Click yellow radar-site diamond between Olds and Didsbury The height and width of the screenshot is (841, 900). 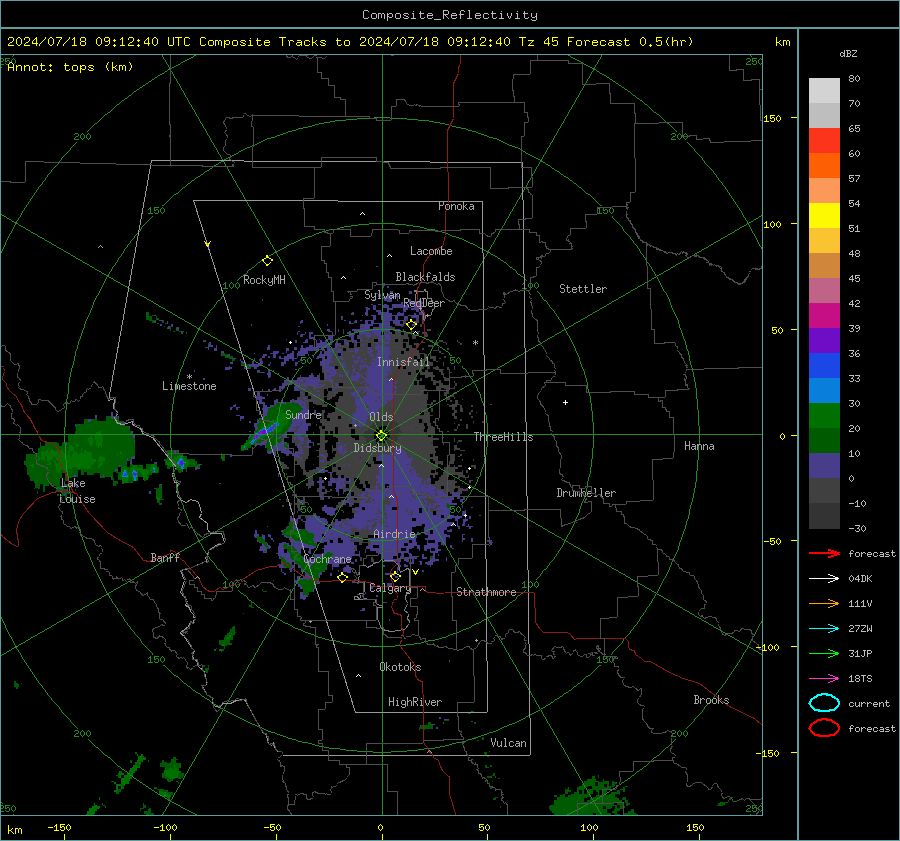click(x=381, y=435)
